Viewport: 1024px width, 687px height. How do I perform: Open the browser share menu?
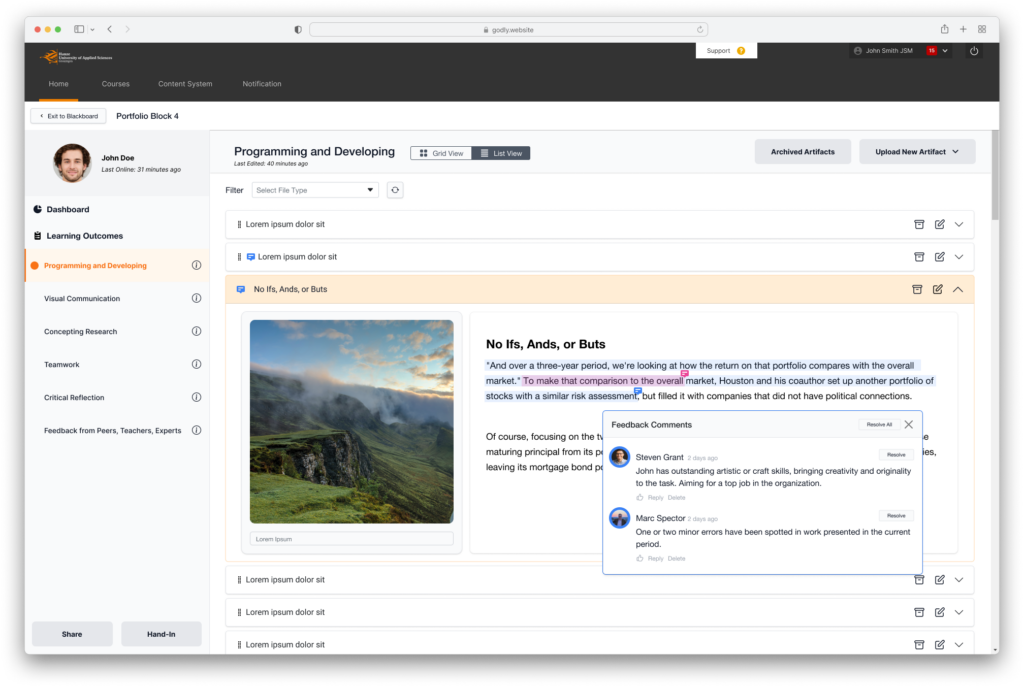pos(944,29)
